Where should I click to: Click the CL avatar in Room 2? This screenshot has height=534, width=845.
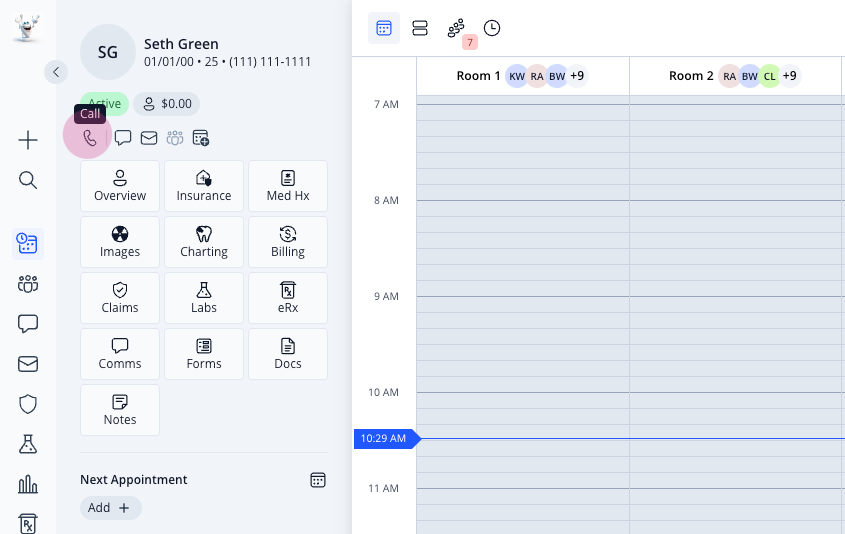click(x=770, y=76)
